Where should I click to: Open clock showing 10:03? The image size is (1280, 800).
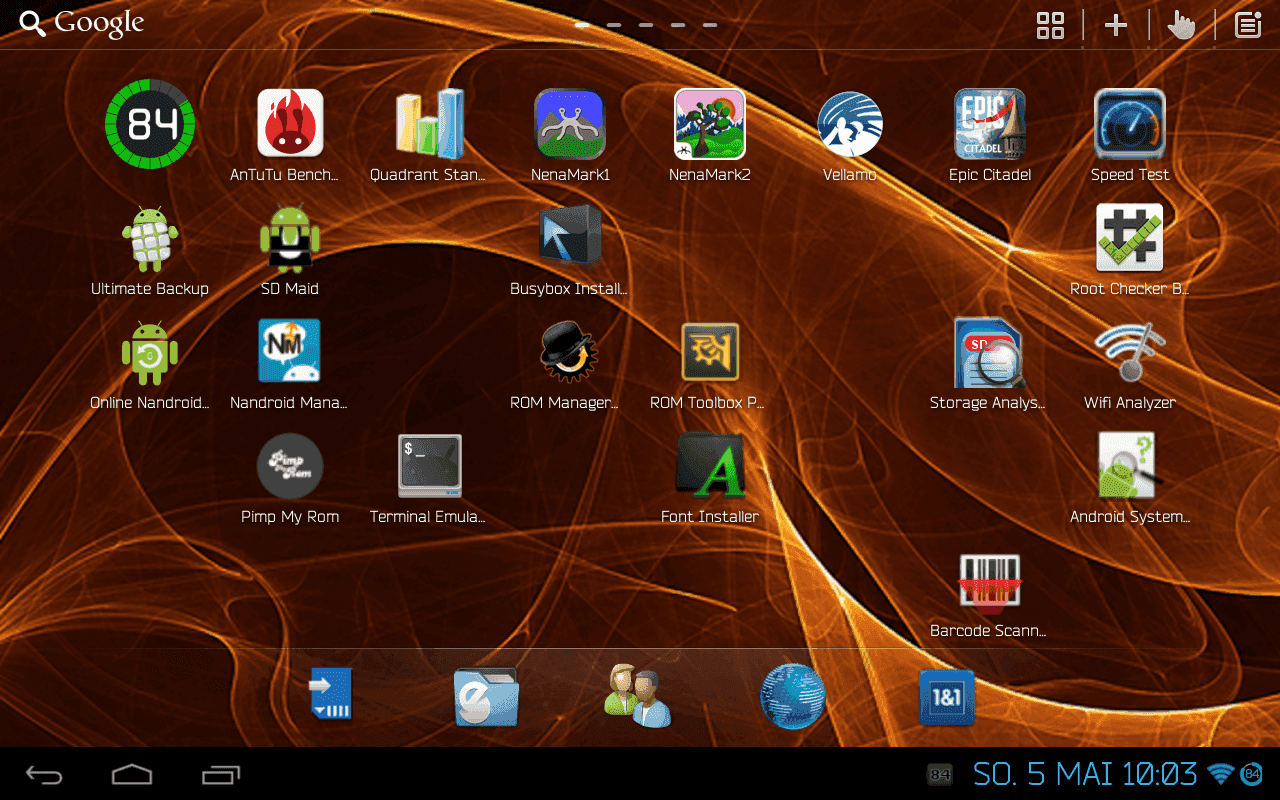coord(1160,773)
